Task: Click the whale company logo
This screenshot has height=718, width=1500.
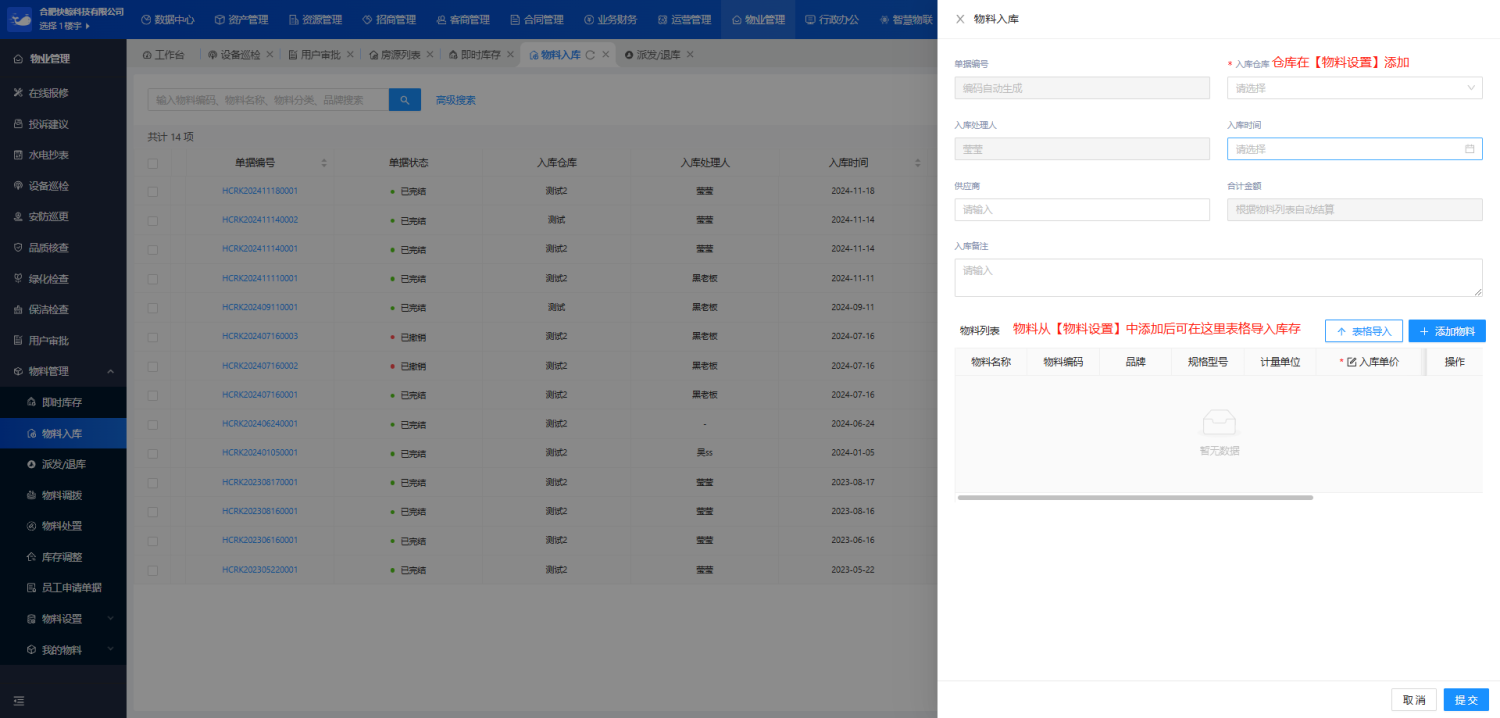Action: click(x=20, y=19)
